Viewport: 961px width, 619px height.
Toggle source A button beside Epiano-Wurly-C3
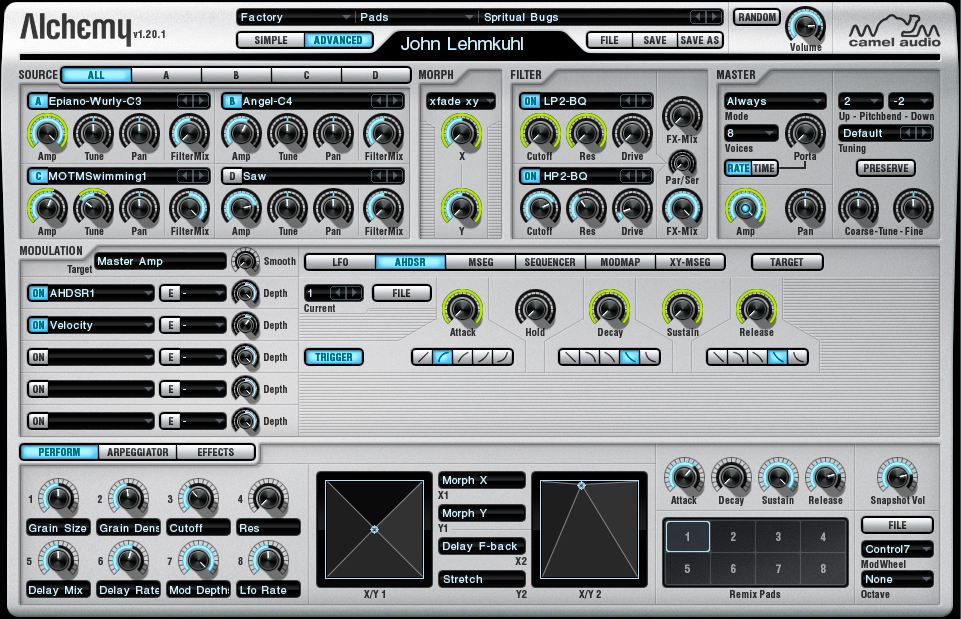[38, 101]
